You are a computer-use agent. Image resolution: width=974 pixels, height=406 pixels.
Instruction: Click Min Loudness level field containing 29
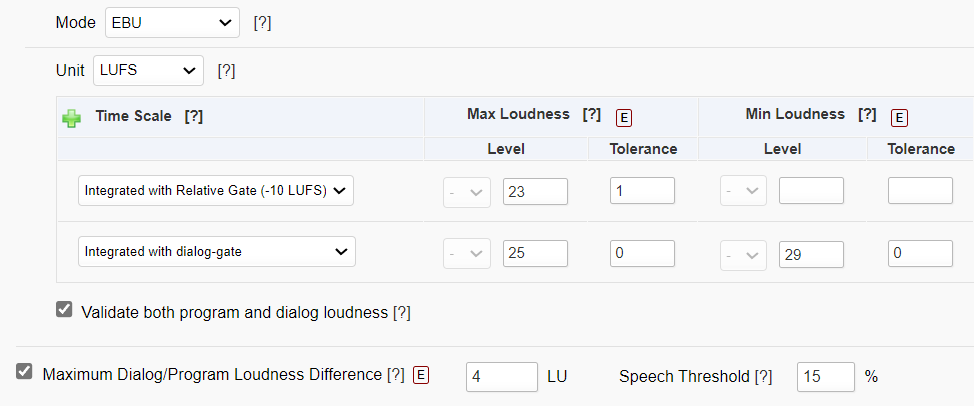coord(811,254)
